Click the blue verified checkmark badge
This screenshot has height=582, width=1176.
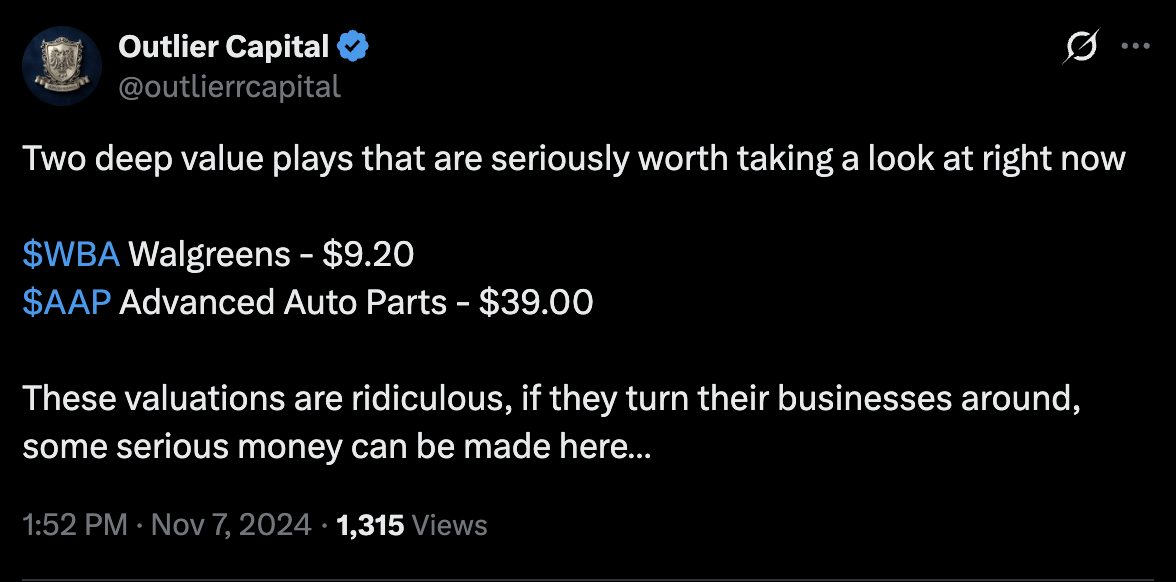point(354,46)
